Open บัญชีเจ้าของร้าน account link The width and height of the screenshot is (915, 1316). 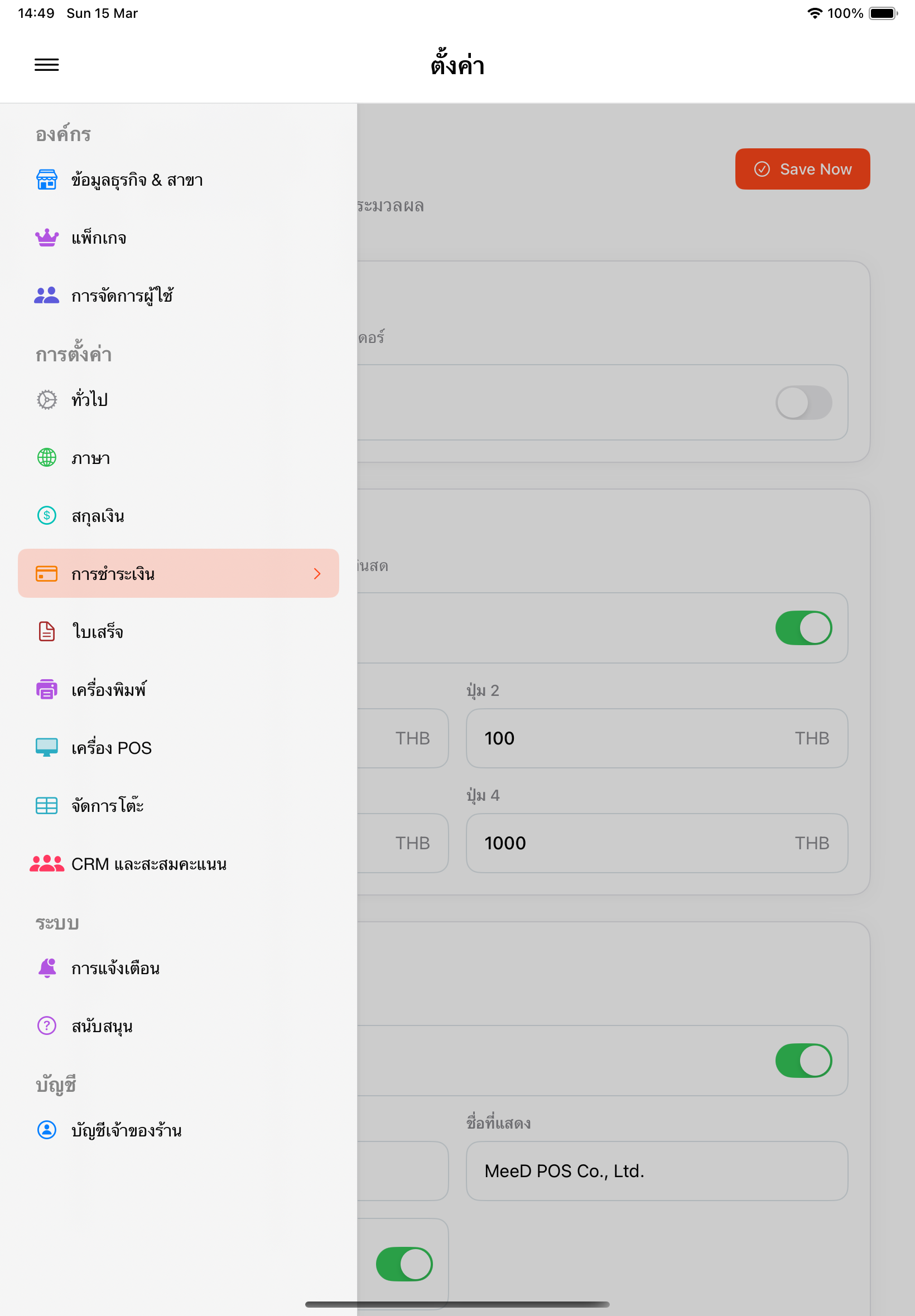pyautogui.click(x=179, y=1130)
